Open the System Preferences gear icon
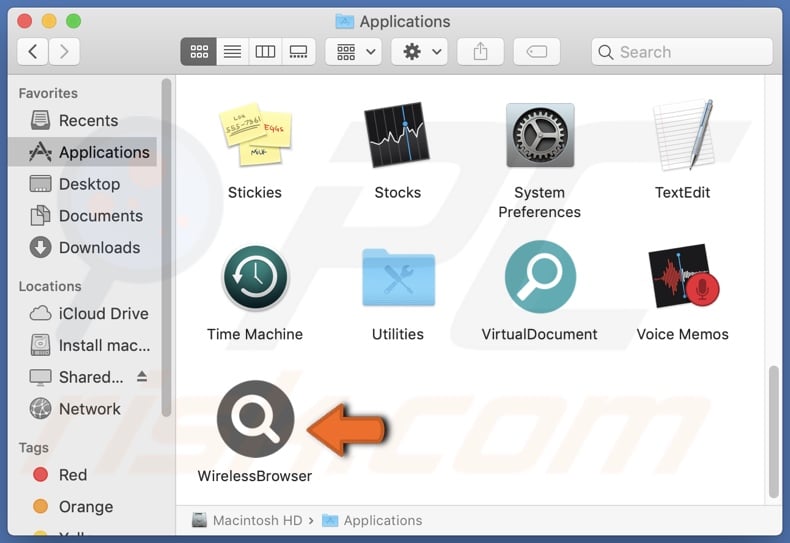 pyautogui.click(x=540, y=135)
